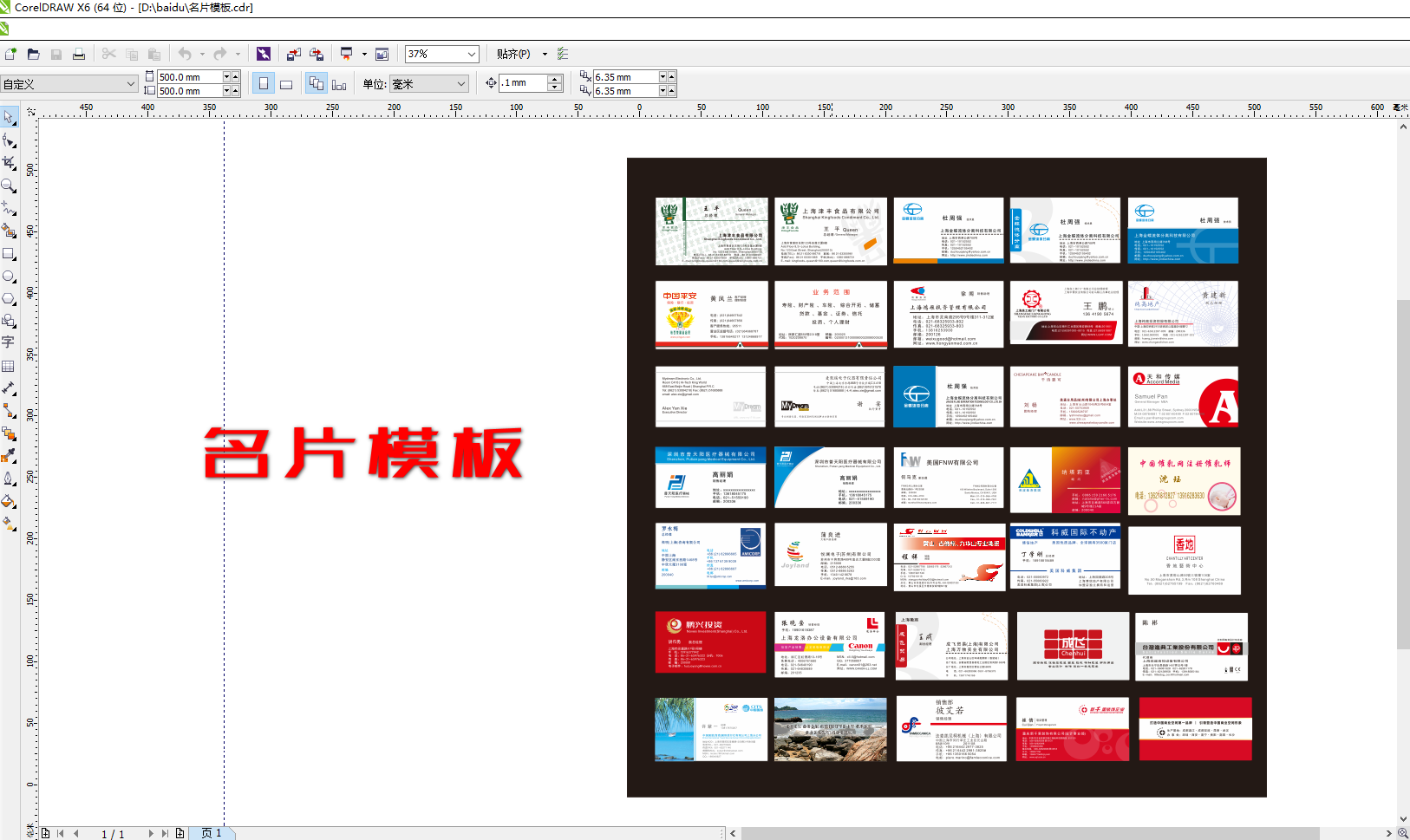Screen dimensions: 1410x840
Task: Select the Pick tool in toolbox
Action: pyautogui.click(x=9, y=117)
